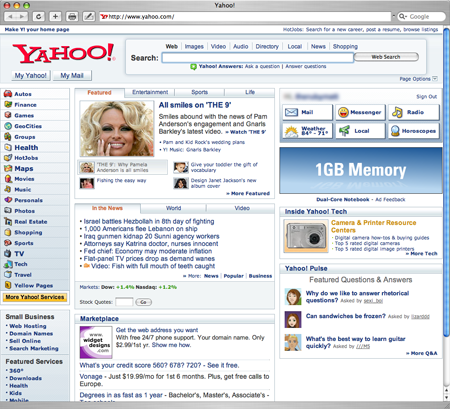Screen dimensions: 450x409
Task: Click the Yahoo! logo
Action: tap(64, 53)
